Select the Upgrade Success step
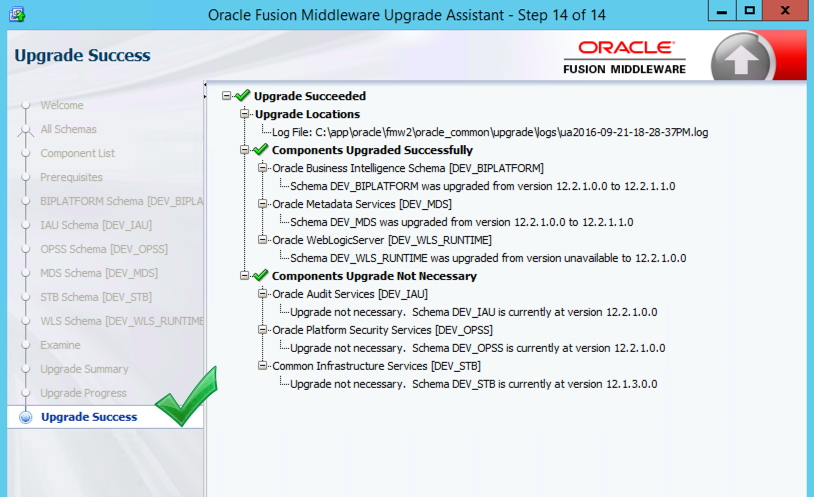The height and width of the screenshot is (497, 814). (89, 417)
